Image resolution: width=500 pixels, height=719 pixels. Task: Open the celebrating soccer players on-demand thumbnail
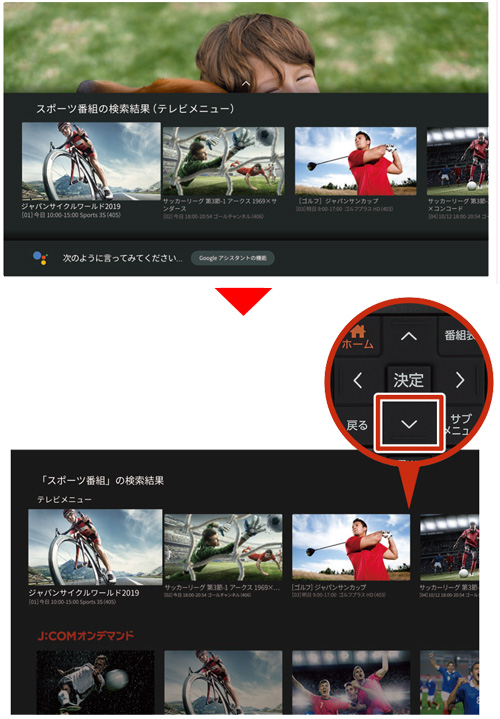pos(351,682)
